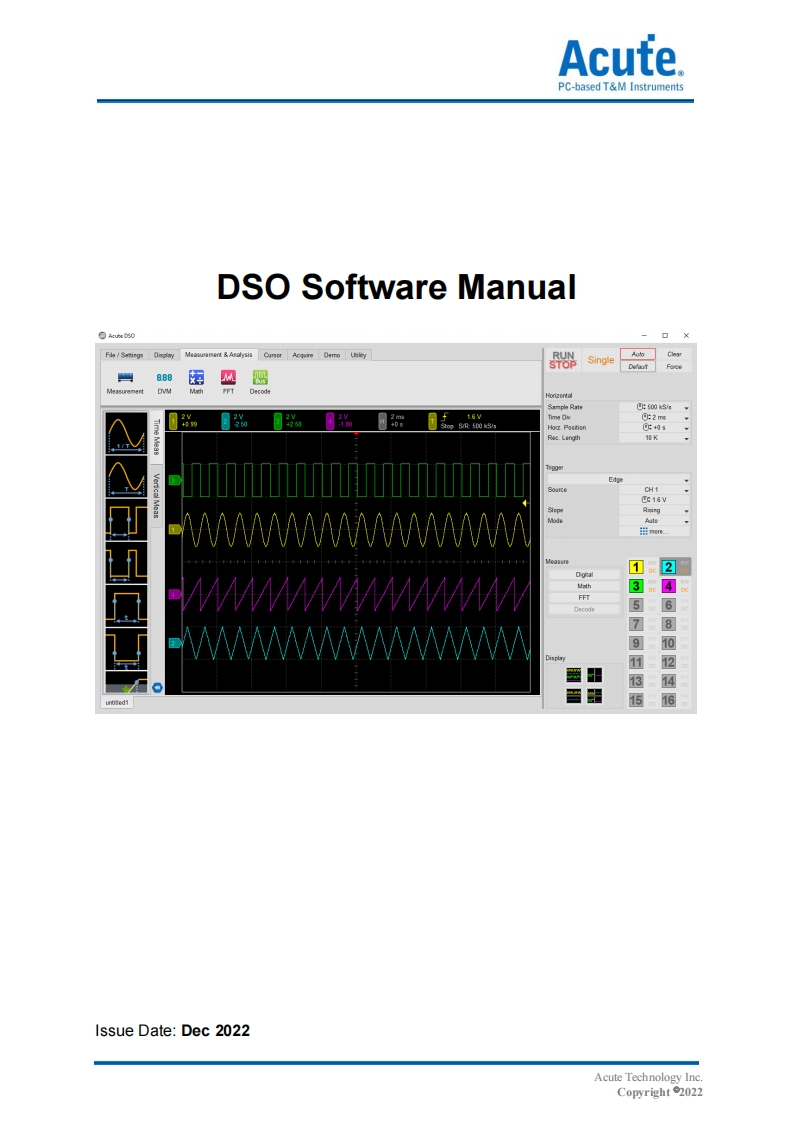793x1122 pixels.
Task: Expand the Edge trigger type dropdown
Action: click(x=619, y=479)
